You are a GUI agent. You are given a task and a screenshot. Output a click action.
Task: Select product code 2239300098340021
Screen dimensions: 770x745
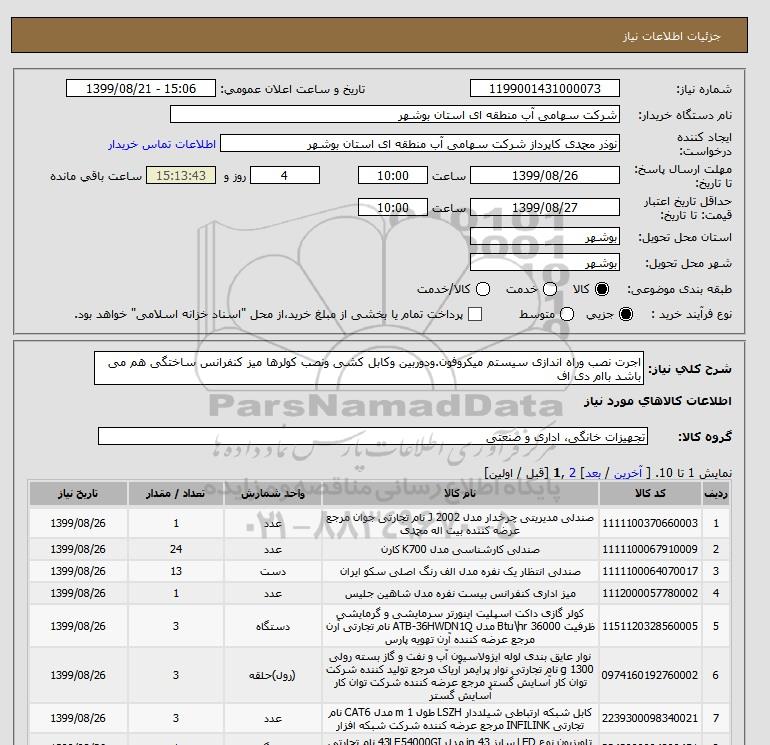coord(650,718)
